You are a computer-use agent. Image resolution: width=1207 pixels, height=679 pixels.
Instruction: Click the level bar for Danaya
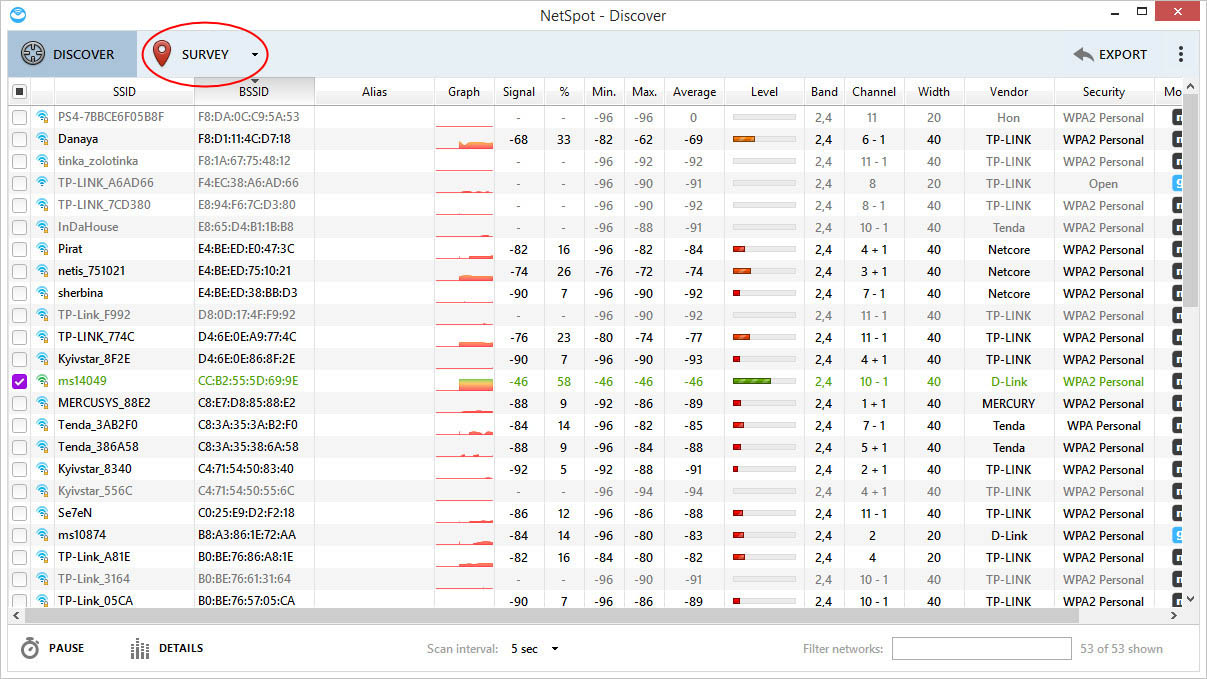pyautogui.click(x=764, y=139)
